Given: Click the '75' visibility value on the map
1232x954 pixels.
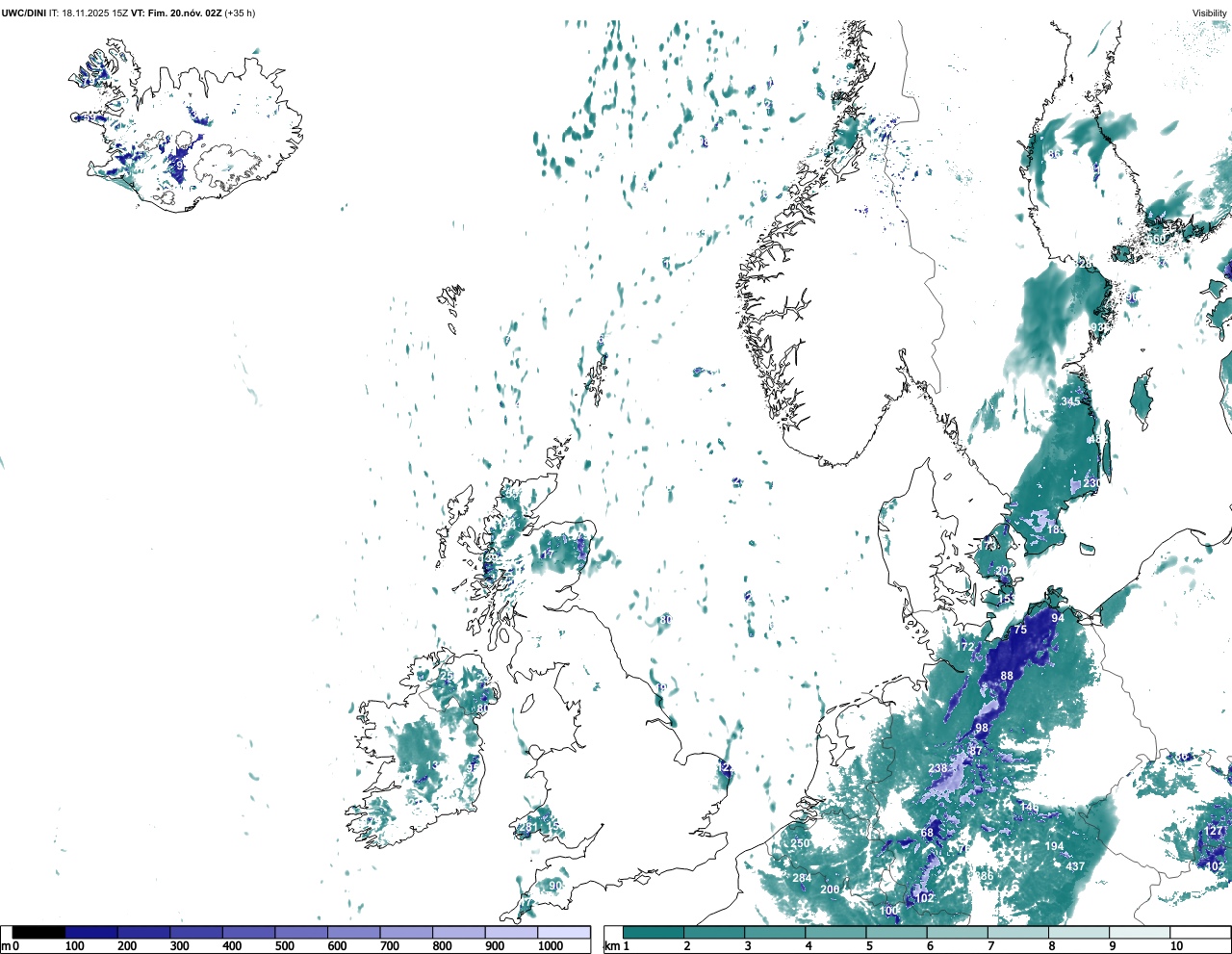Looking at the screenshot, I should click(x=1020, y=630).
